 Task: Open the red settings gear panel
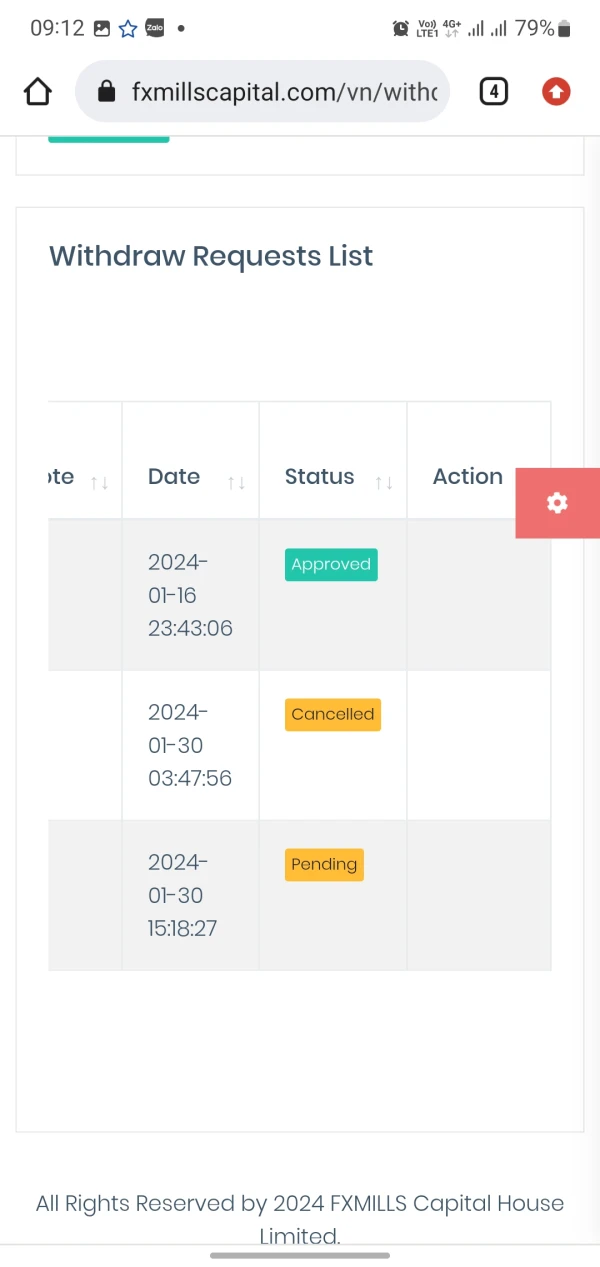click(x=557, y=503)
